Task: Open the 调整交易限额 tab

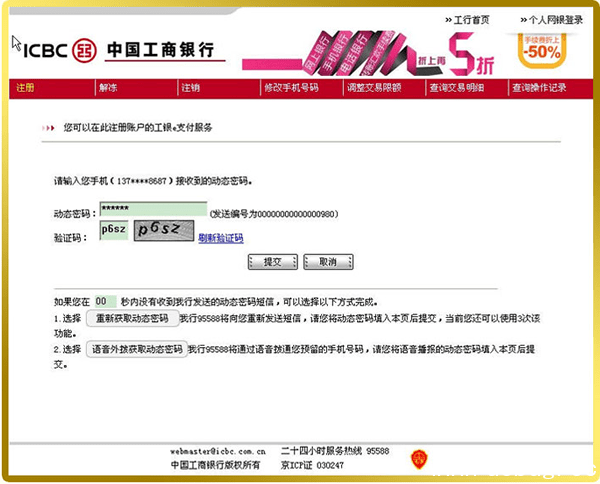Action: [374, 88]
